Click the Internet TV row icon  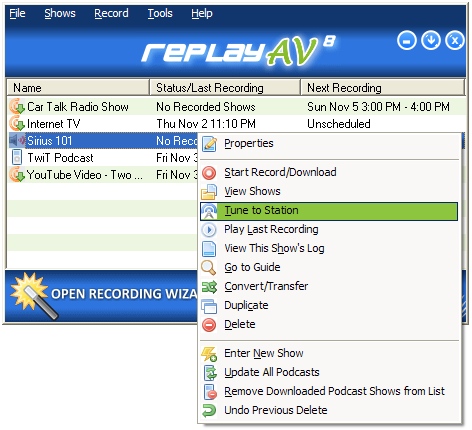pos(17,124)
